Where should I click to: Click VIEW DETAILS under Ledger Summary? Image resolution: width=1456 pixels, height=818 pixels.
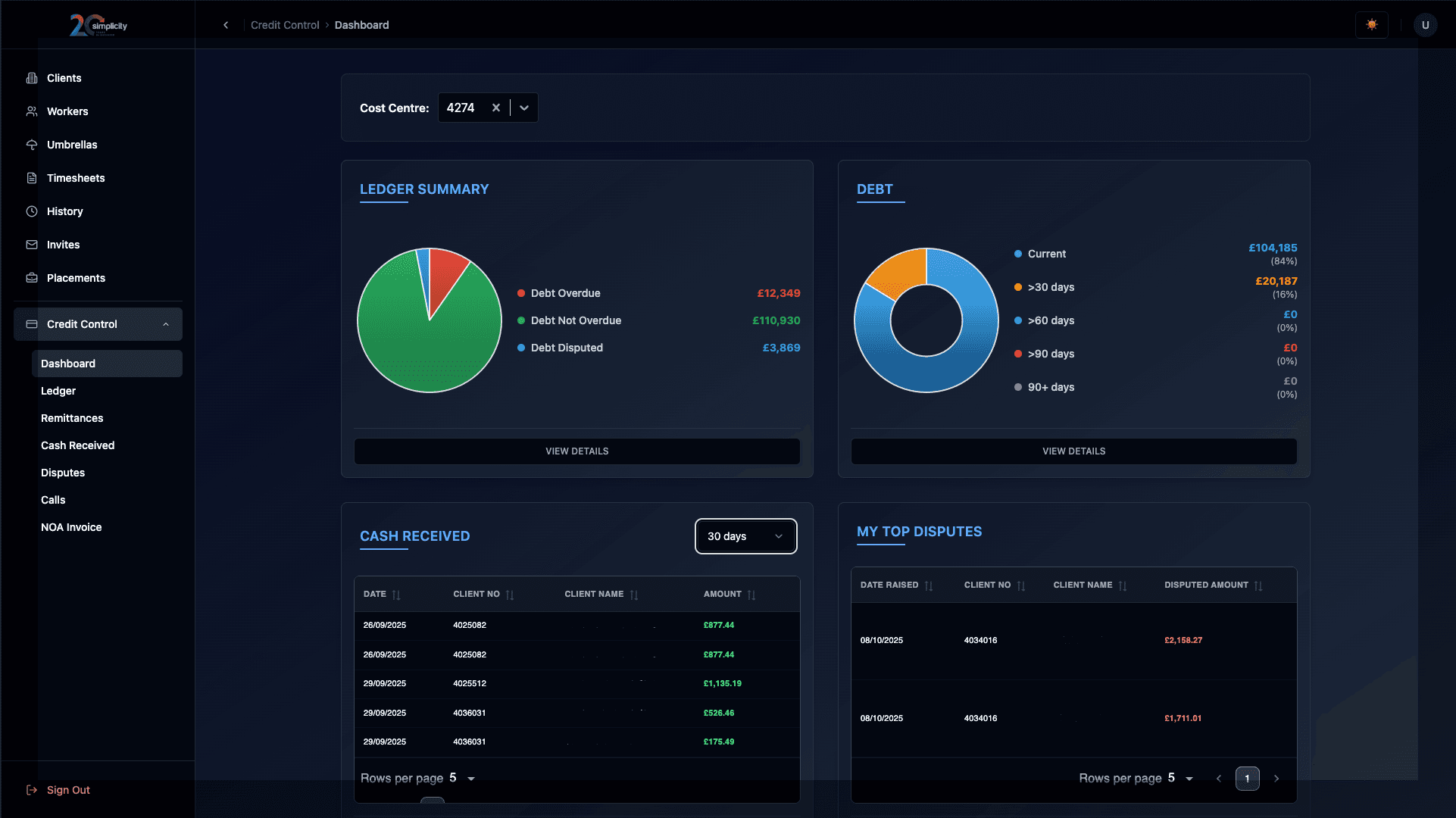[576, 451]
